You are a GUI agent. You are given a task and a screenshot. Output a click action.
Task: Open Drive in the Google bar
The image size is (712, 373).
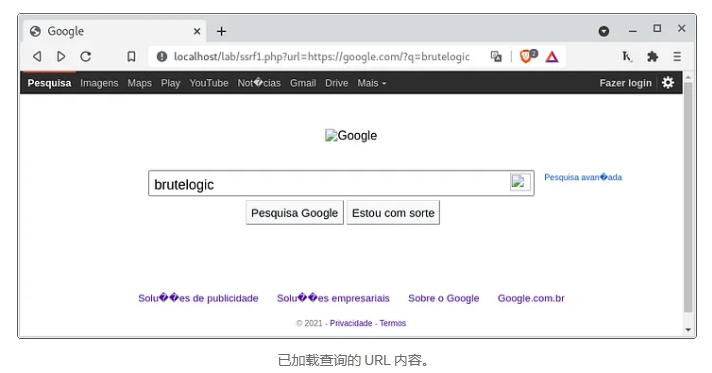[x=336, y=83]
